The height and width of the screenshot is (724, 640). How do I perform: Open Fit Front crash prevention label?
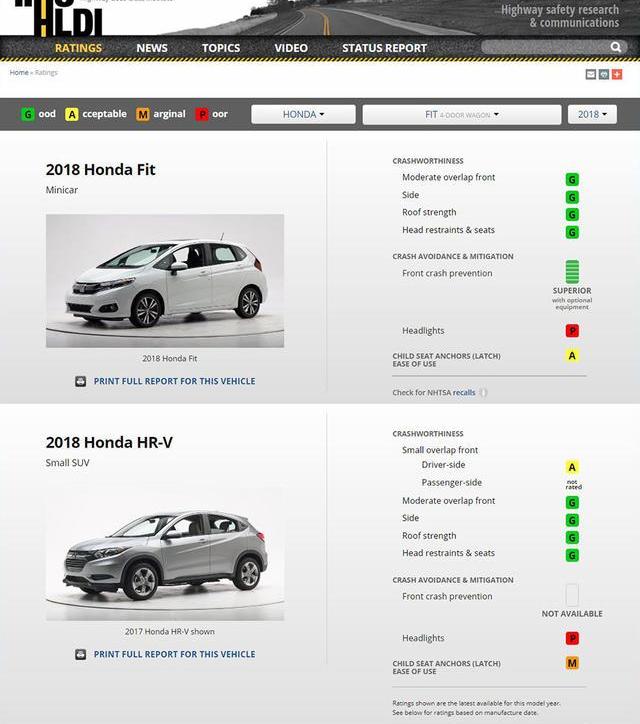pos(447,273)
